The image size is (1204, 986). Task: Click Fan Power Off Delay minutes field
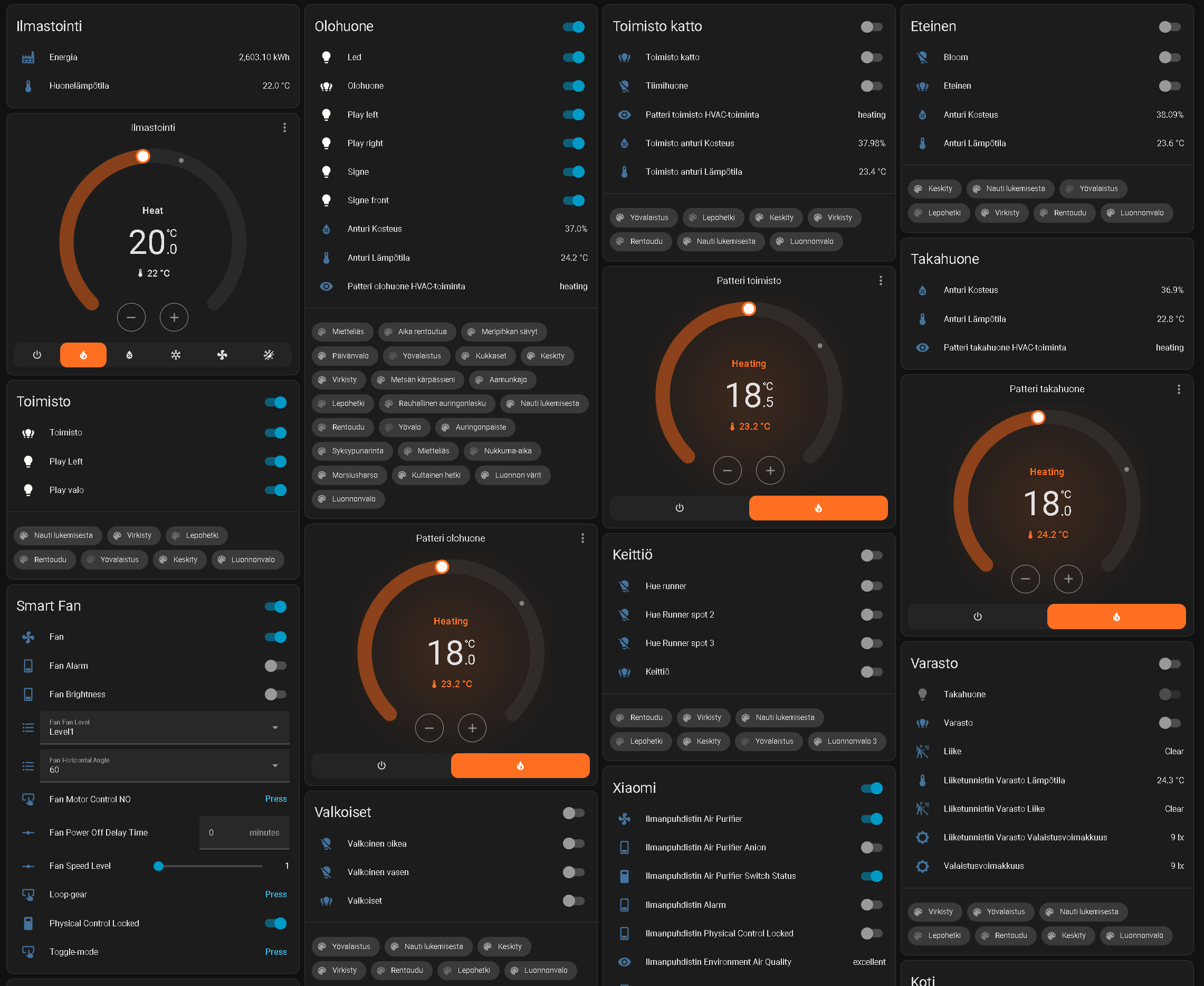pos(244,832)
